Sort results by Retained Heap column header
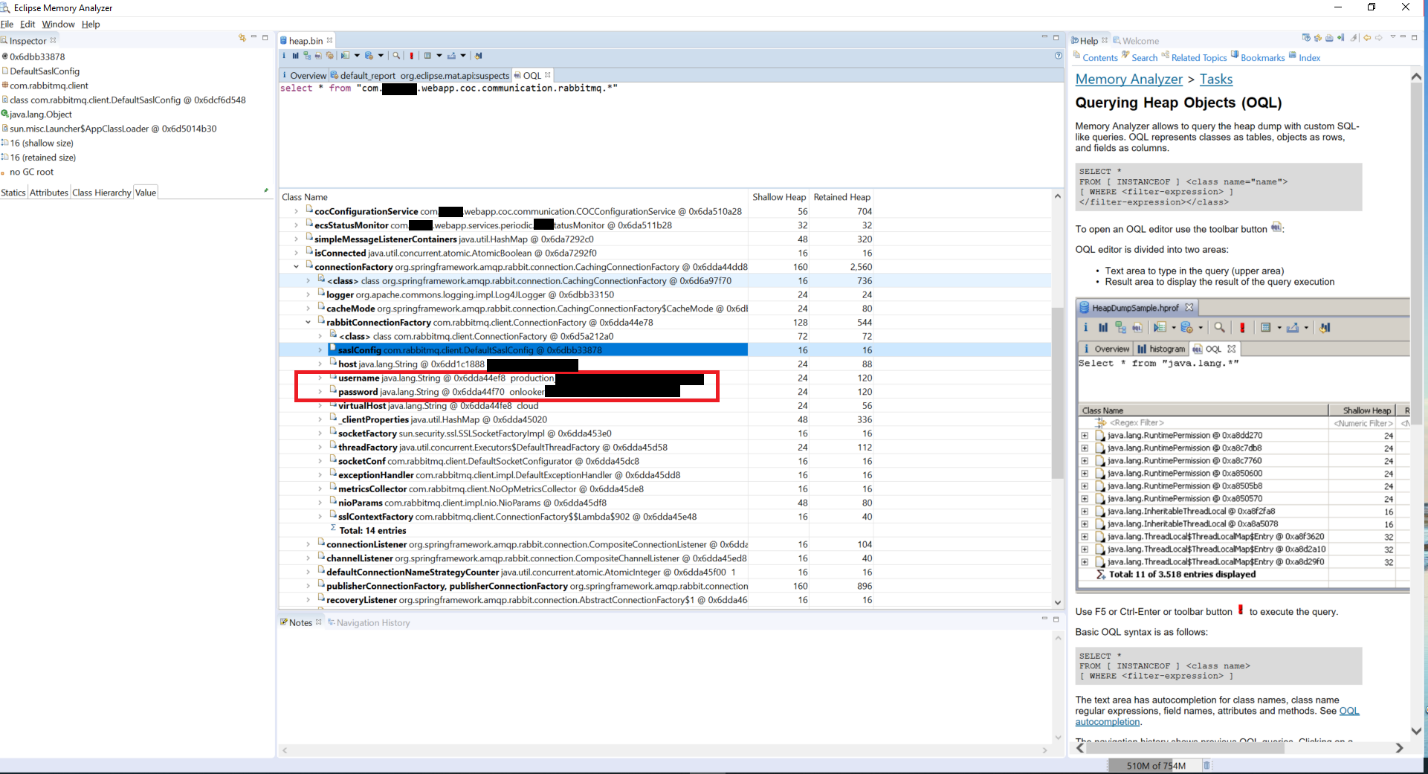This screenshot has height=774, width=1428. 842,197
